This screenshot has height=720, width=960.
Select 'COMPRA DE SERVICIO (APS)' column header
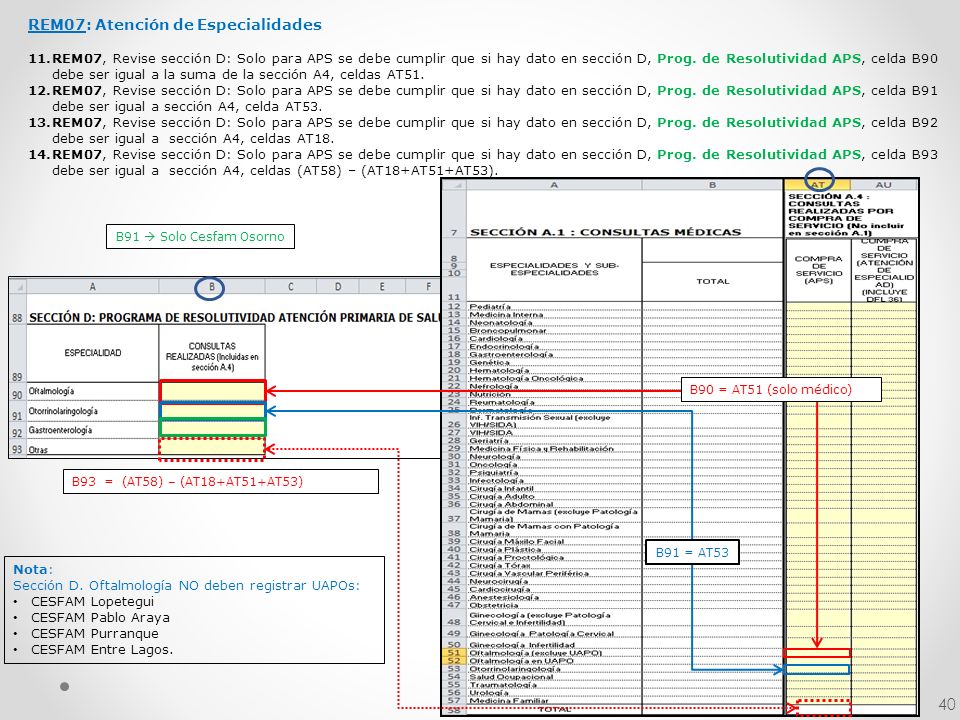[x=819, y=269]
